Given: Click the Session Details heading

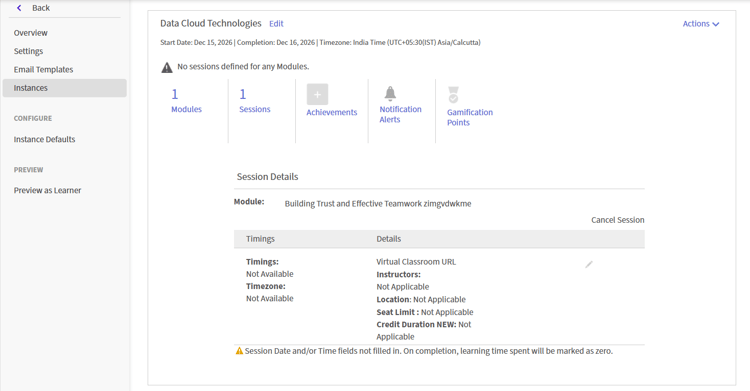Looking at the screenshot, I should pos(267,177).
